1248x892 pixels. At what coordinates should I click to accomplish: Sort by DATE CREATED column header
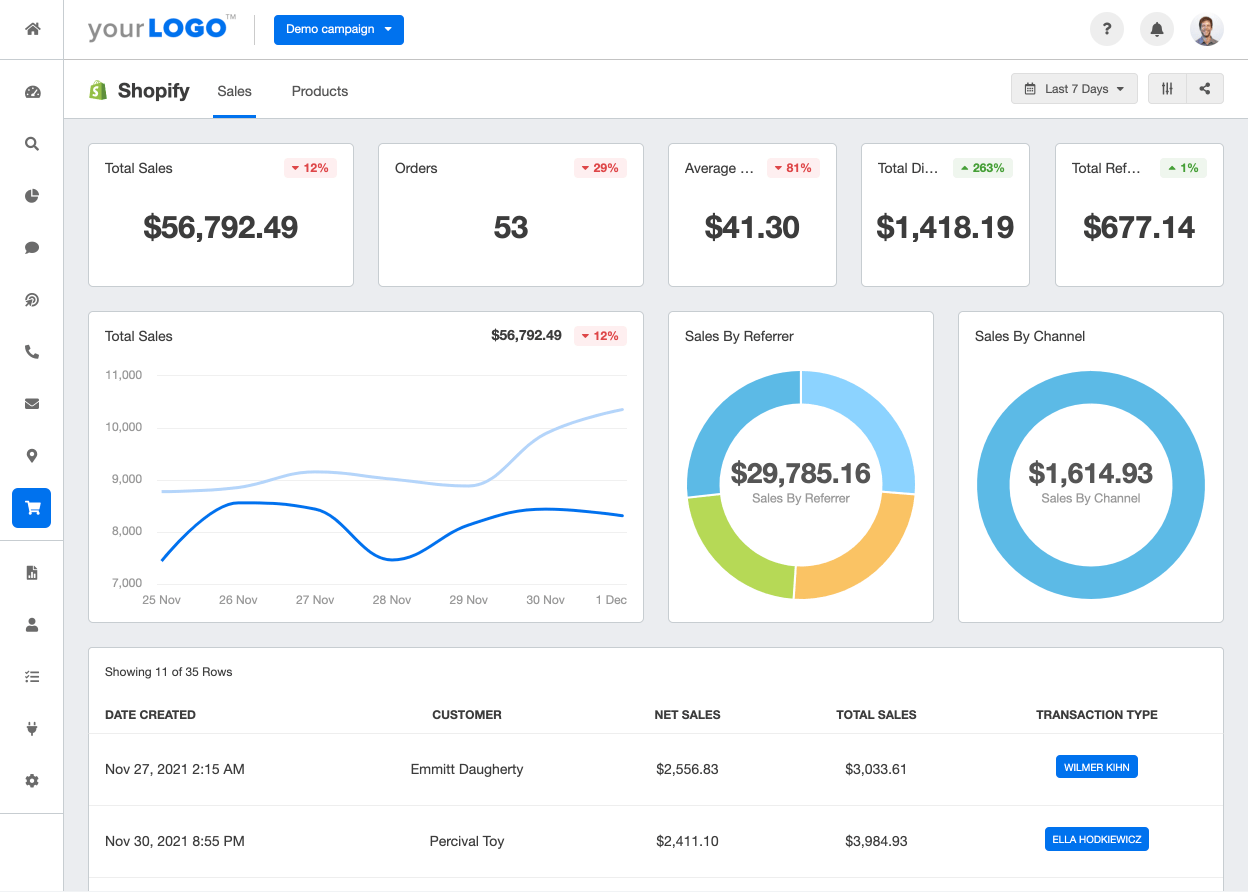pos(150,715)
